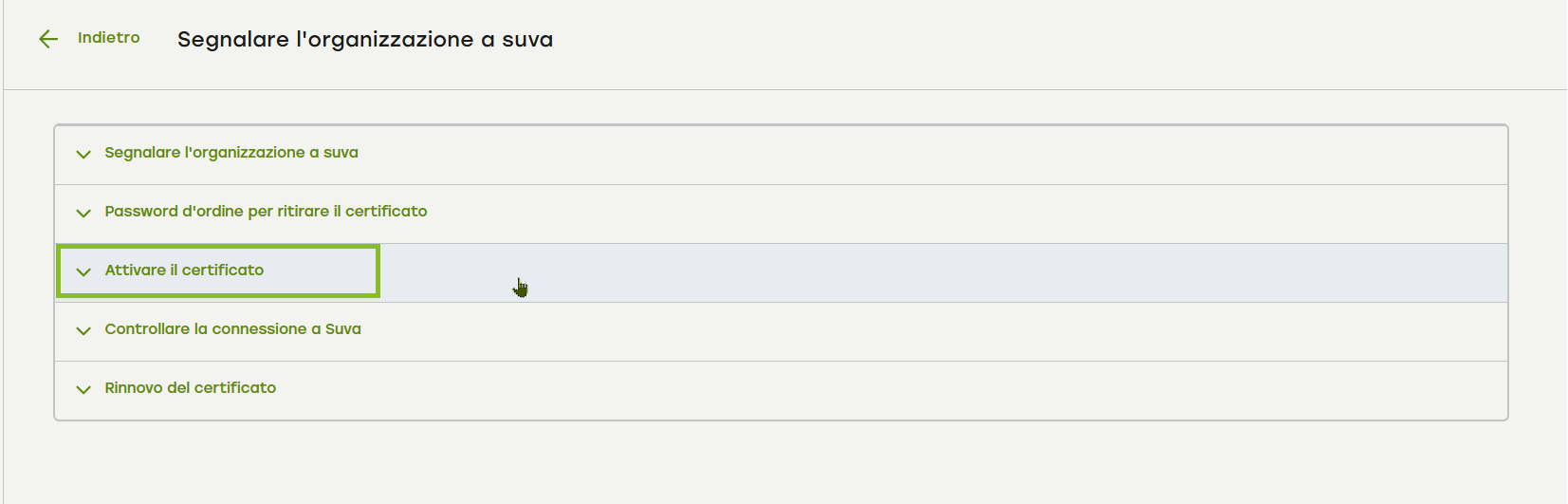The width and height of the screenshot is (1568, 504).
Task: Click the Attivare il certificato label
Action: (184, 271)
